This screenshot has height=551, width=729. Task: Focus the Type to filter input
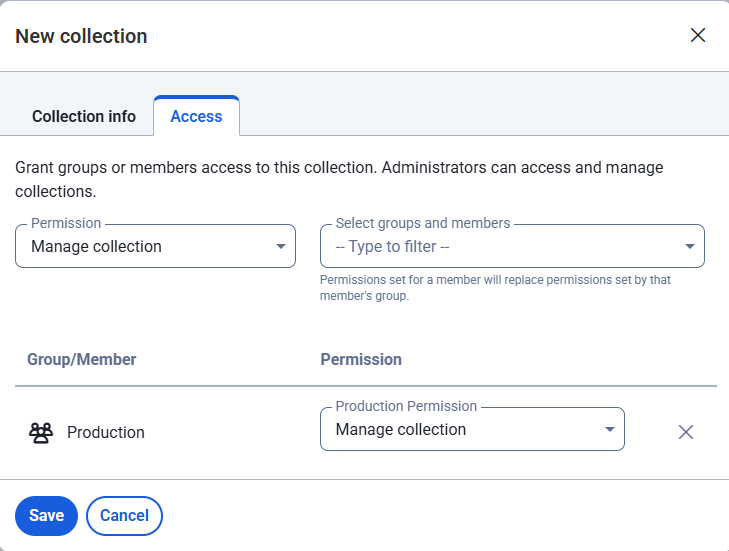(x=500, y=247)
